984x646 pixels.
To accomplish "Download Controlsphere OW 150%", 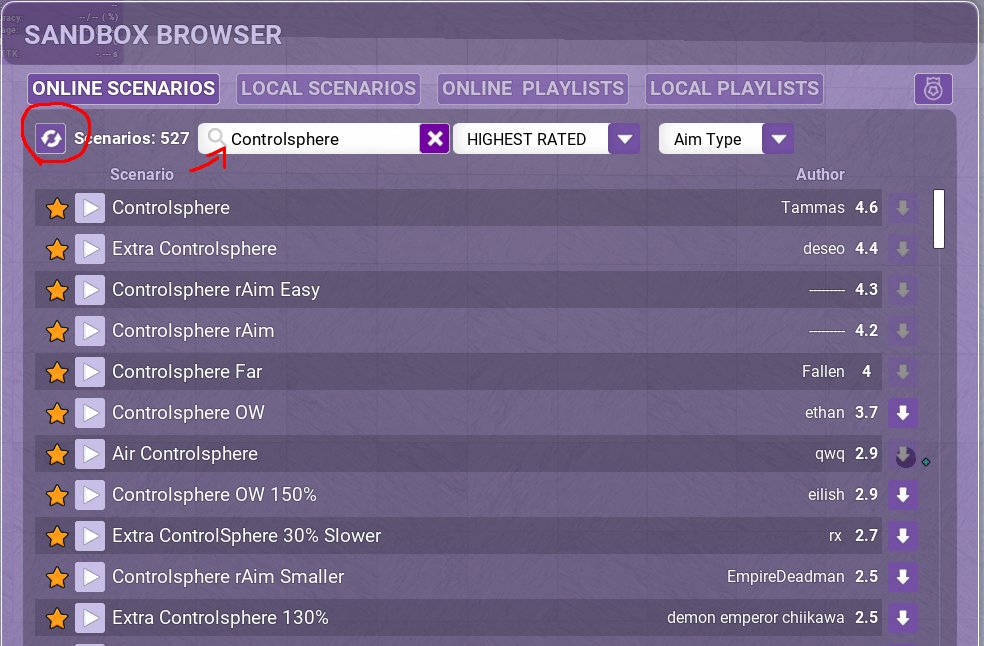I will click(903, 495).
